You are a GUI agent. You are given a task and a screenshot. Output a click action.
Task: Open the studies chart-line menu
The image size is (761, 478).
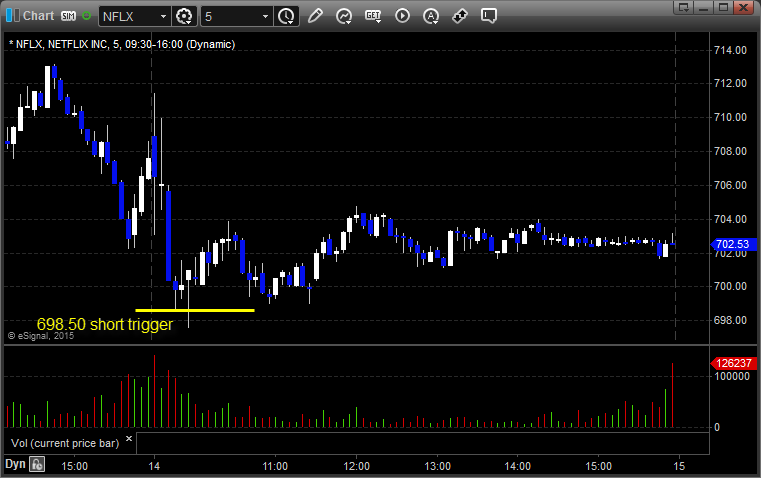344,16
